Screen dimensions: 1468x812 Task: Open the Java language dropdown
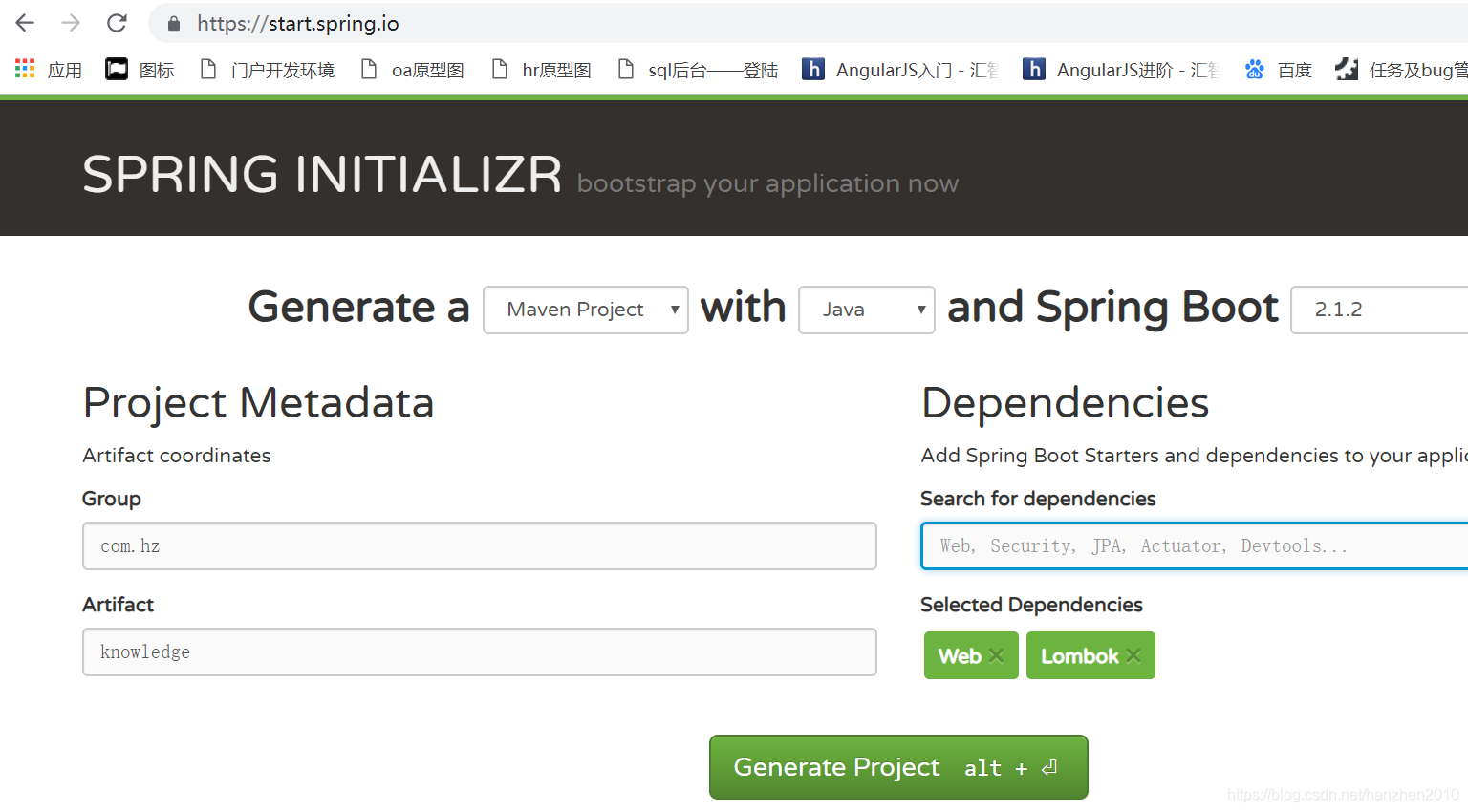tap(867, 310)
